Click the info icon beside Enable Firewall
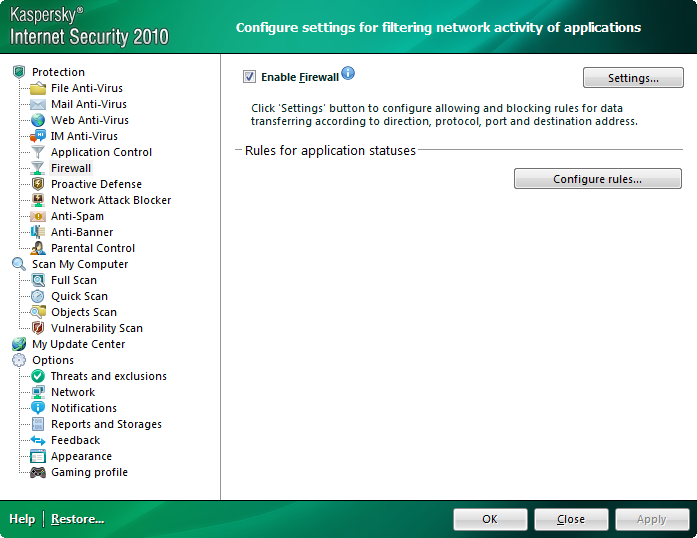 [348, 73]
